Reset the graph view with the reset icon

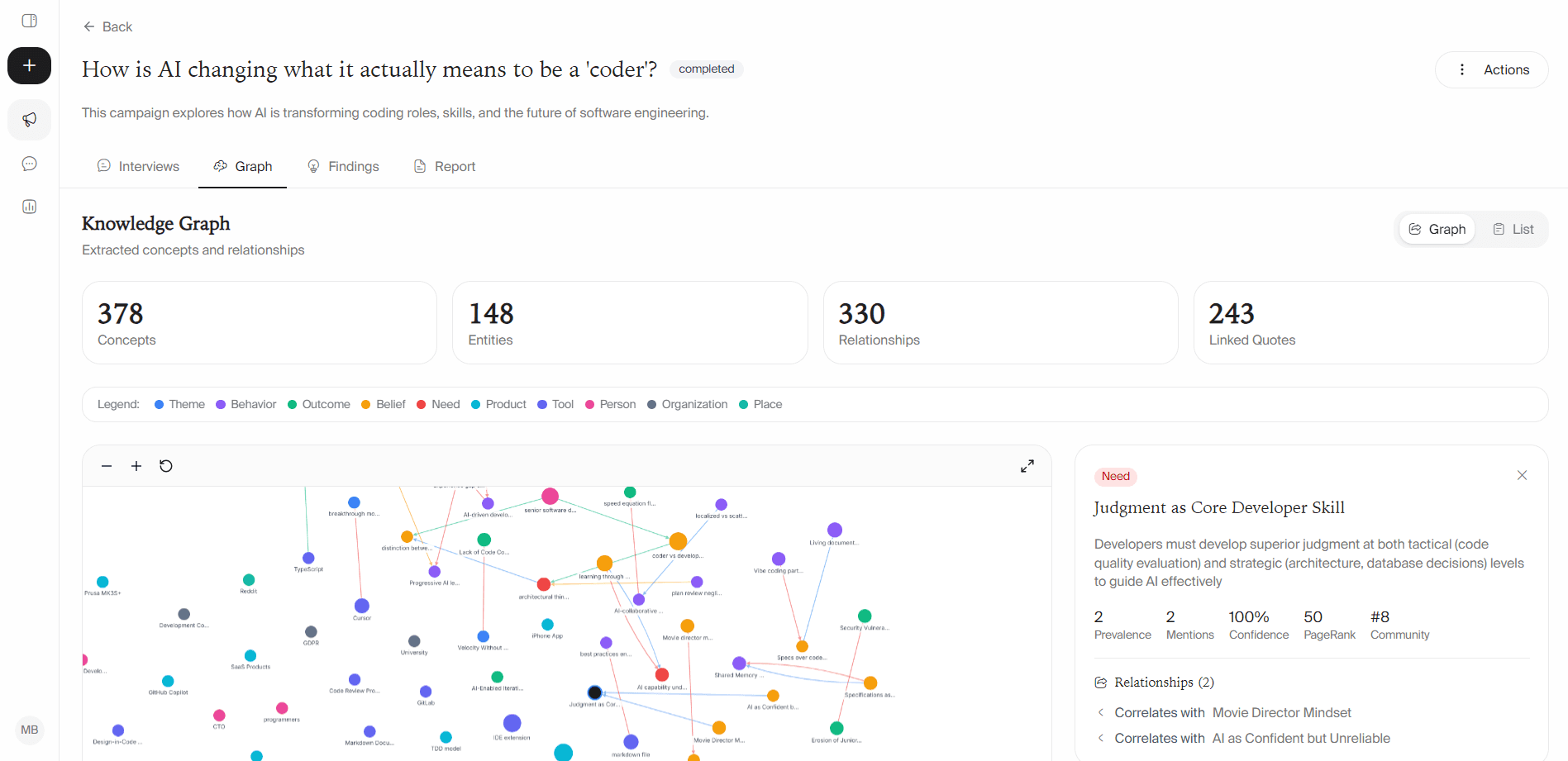coord(165,465)
